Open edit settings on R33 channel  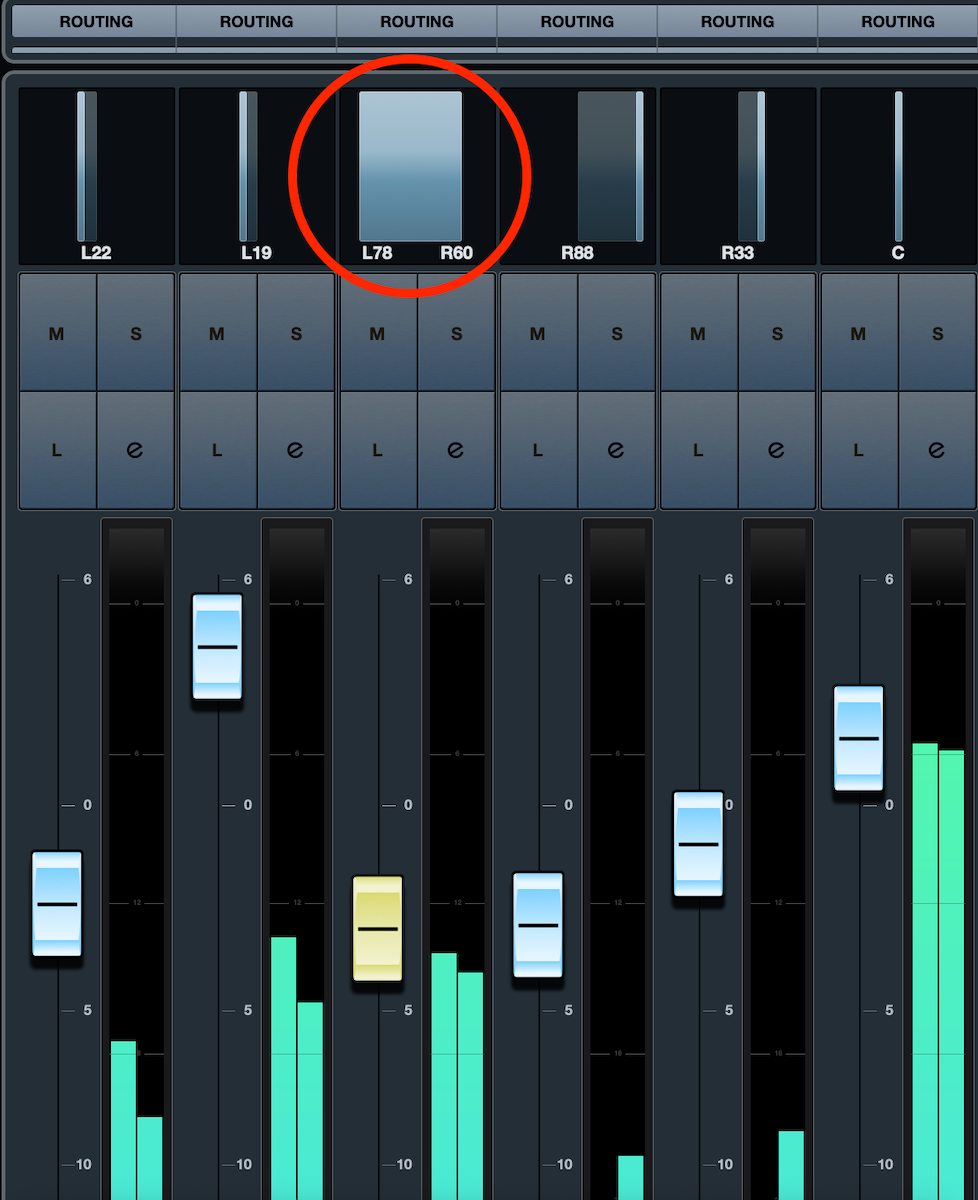coord(777,451)
